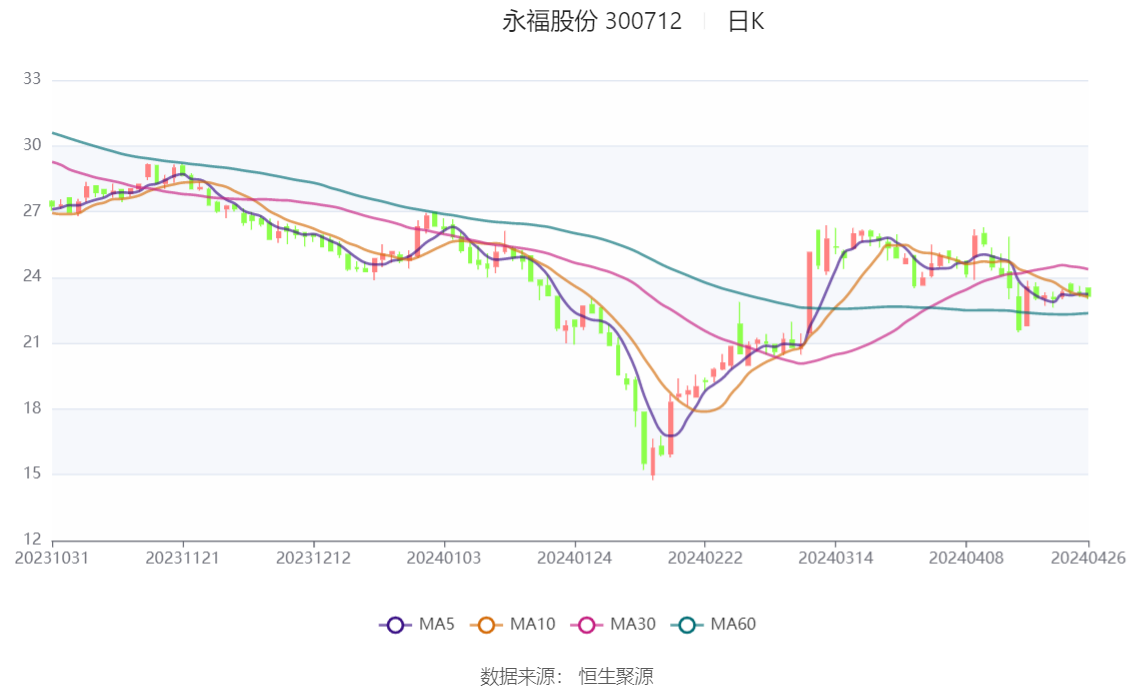Hide the MA5 series via its label
The width and height of the screenshot is (1134, 689).
click(437, 625)
